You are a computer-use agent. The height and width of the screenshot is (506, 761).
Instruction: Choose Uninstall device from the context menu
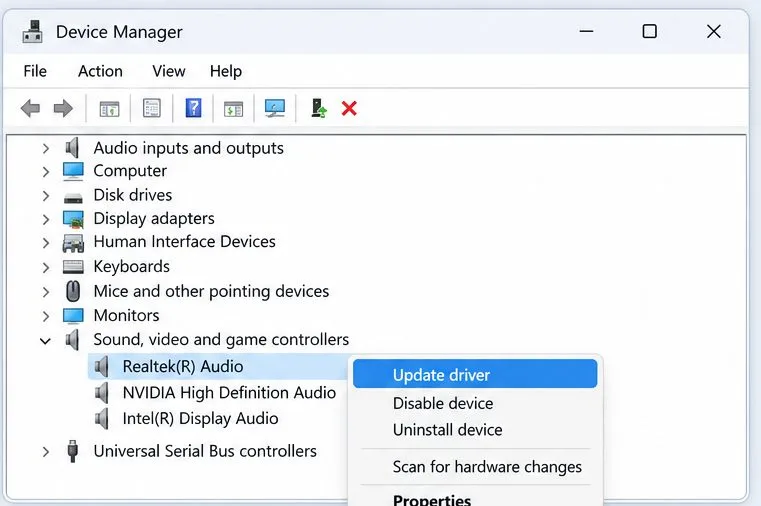tap(475, 429)
